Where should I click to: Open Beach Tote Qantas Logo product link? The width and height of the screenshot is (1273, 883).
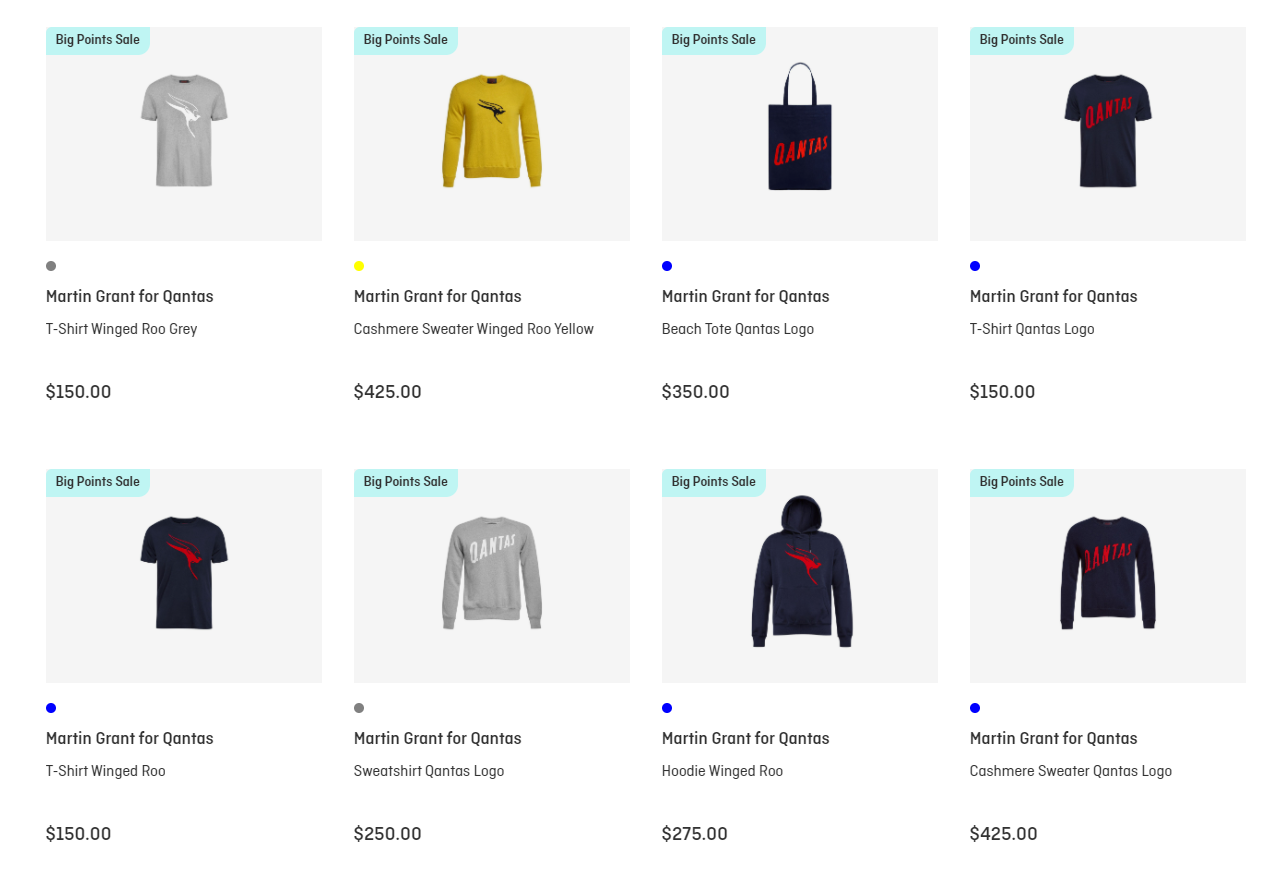(737, 329)
